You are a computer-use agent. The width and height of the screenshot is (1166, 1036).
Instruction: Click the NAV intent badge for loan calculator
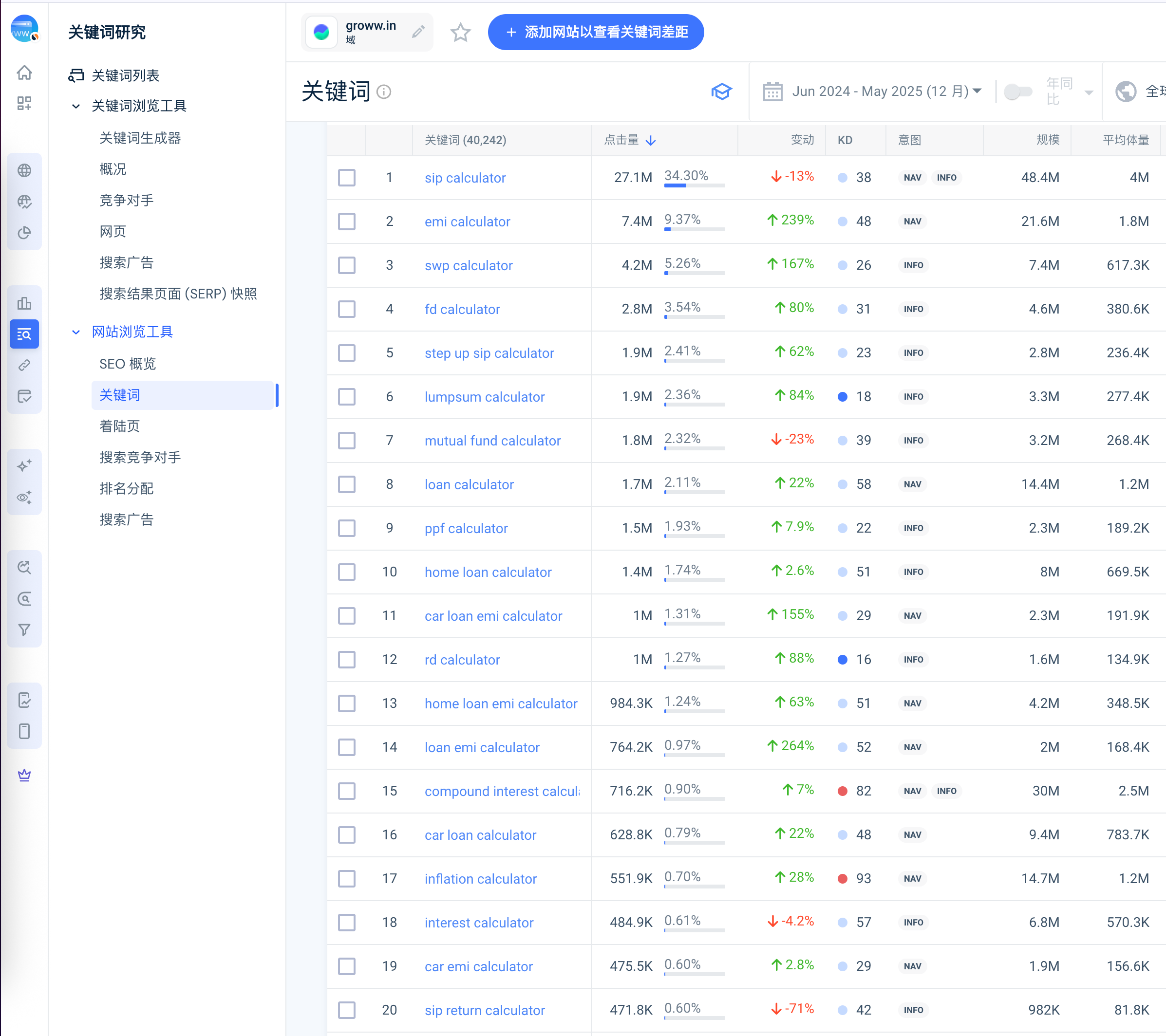point(912,484)
